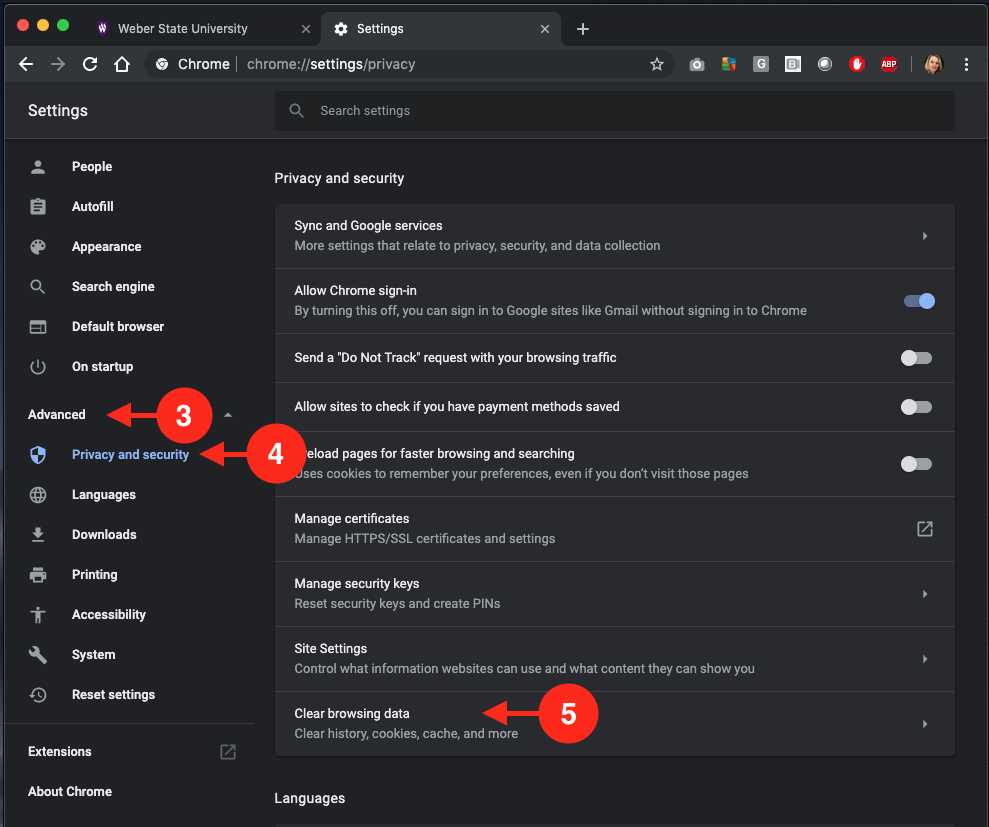Viewport: 989px width, 827px height.
Task: Open About Chrome page
Action: [70, 792]
